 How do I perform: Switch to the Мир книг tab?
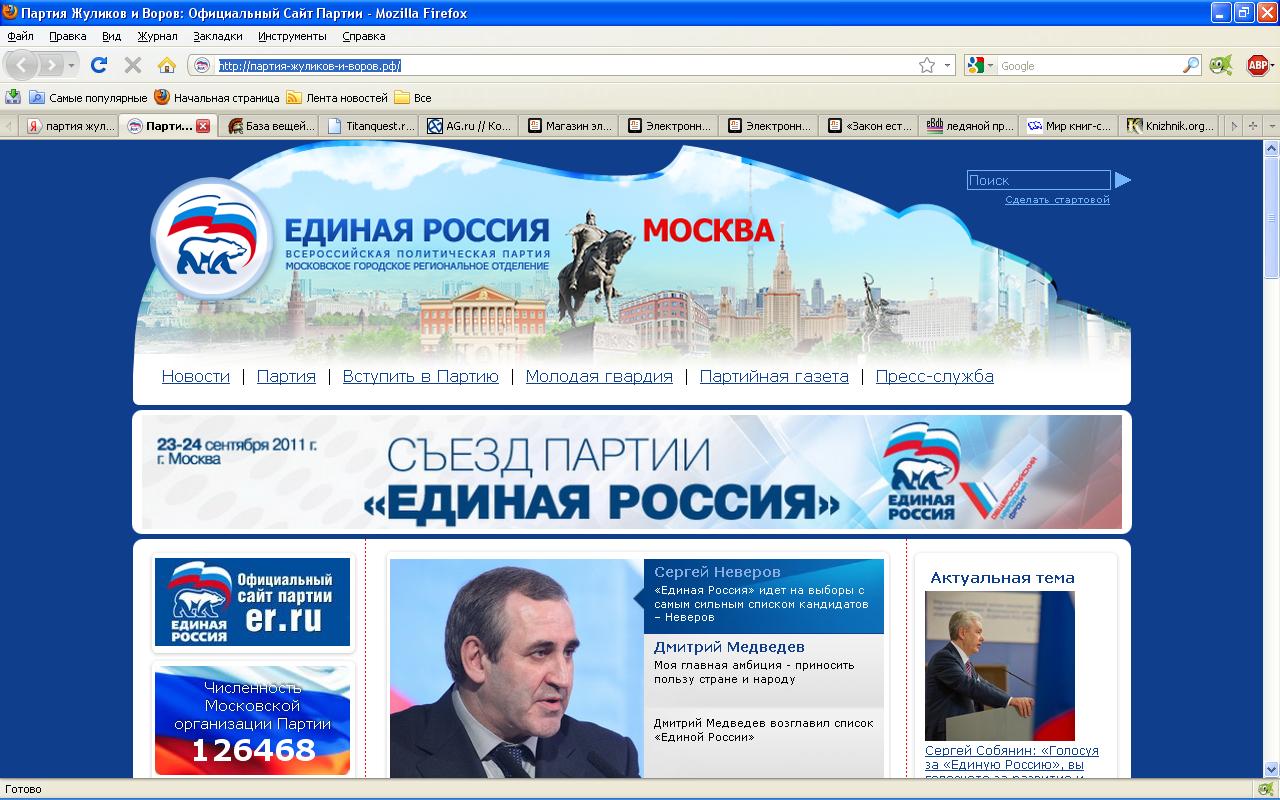[1070, 126]
